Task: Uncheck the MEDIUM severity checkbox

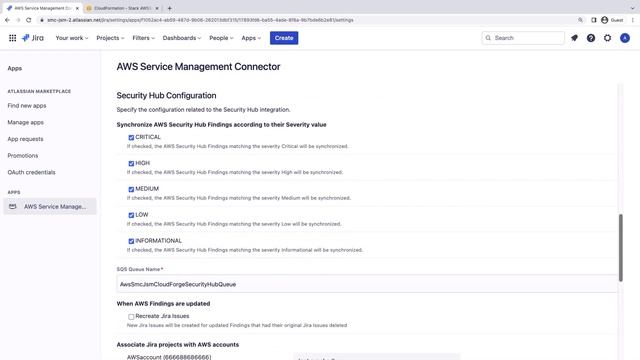Action: click(131, 189)
